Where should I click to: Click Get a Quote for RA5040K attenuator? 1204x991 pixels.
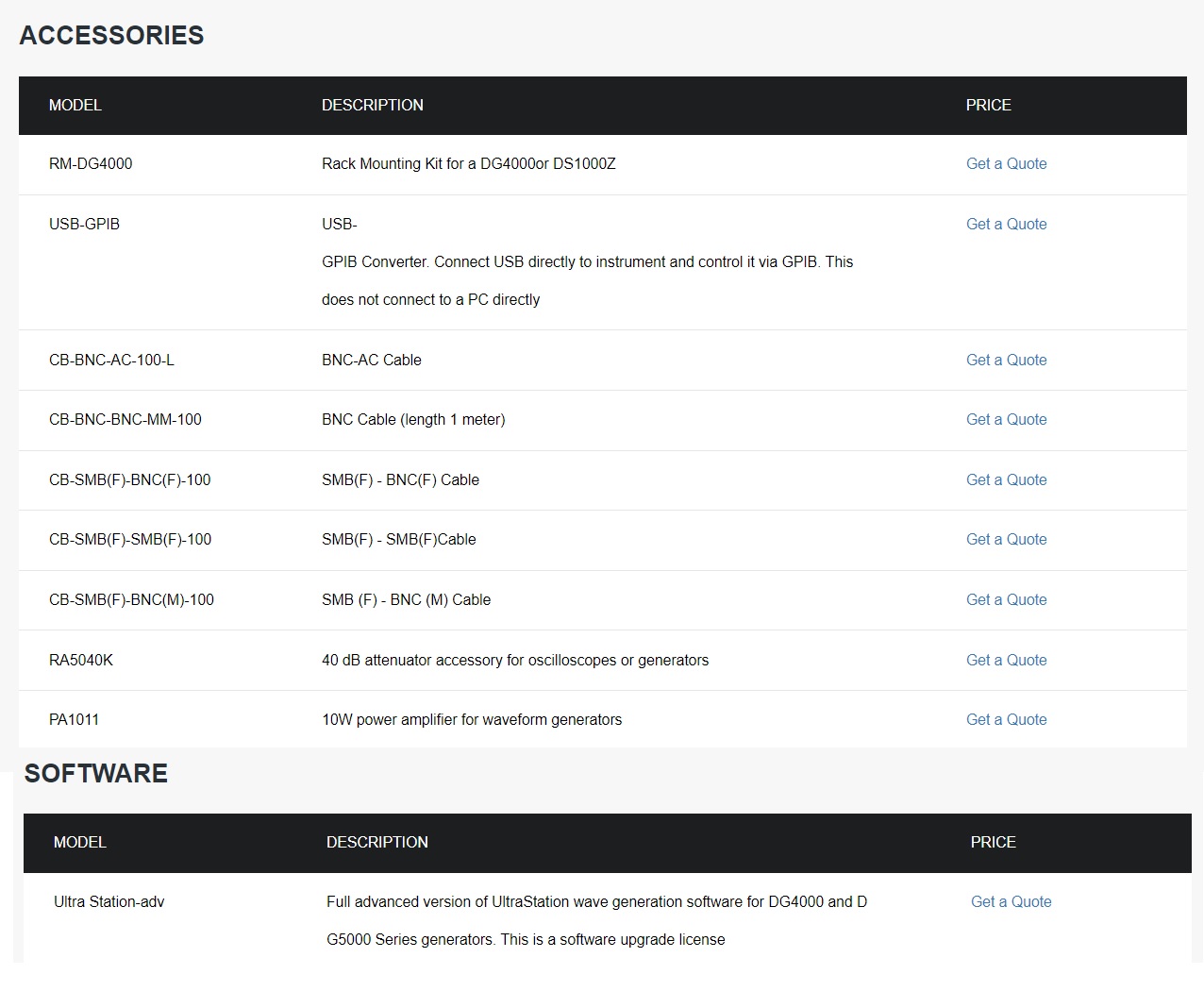pyautogui.click(x=1006, y=660)
